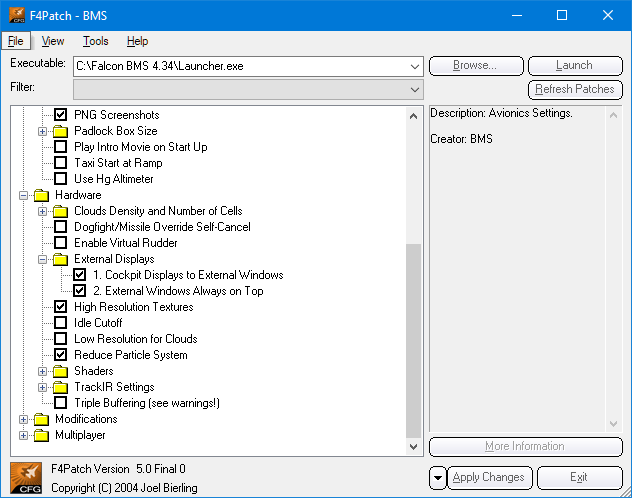The image size is (632, 498).
Task: Click the Launch button
Action: (x=575, y=66)
